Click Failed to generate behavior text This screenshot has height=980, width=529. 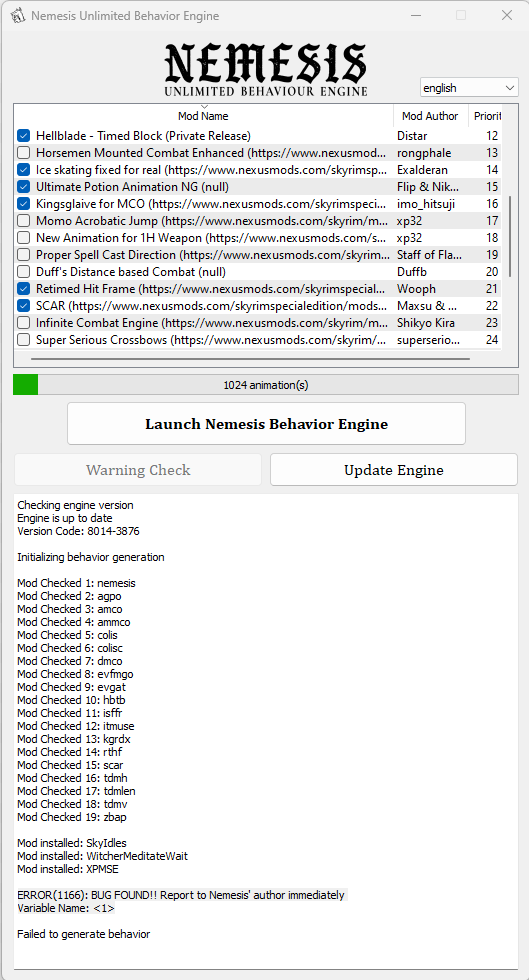(x=84, y=934)
